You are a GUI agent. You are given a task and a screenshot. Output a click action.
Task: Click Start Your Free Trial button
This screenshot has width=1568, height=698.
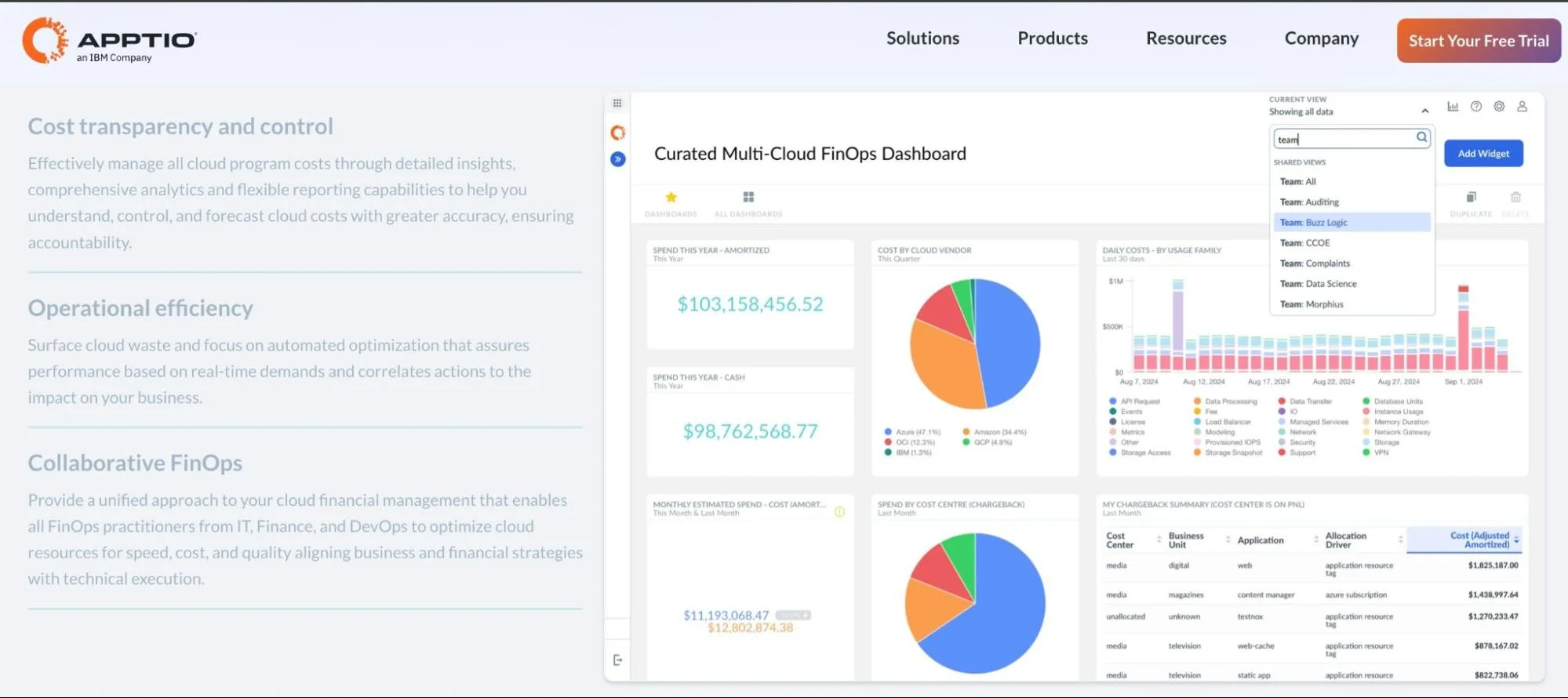(x=1479, y=41)
